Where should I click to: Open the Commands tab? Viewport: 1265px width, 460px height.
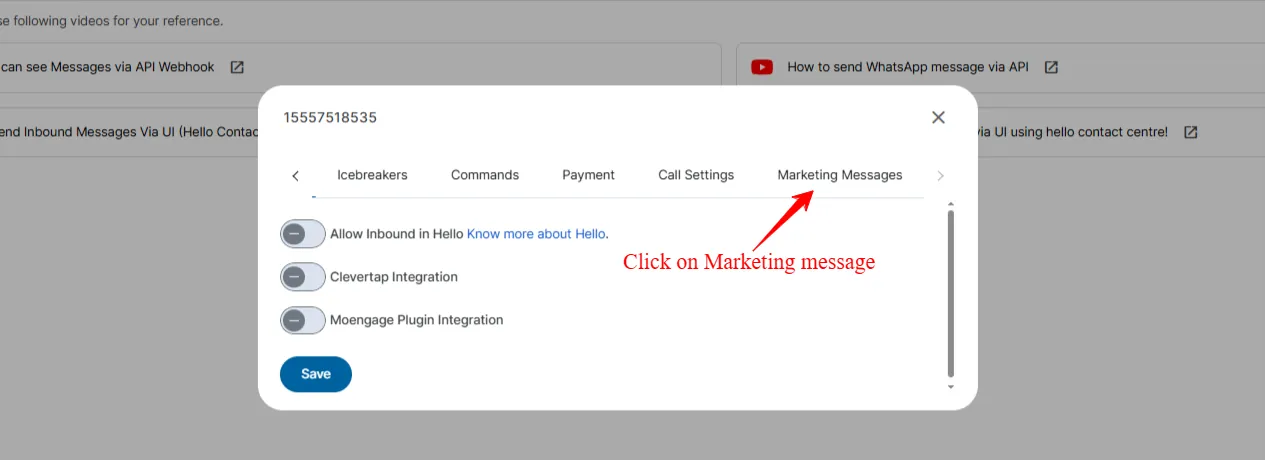(485, 175)
